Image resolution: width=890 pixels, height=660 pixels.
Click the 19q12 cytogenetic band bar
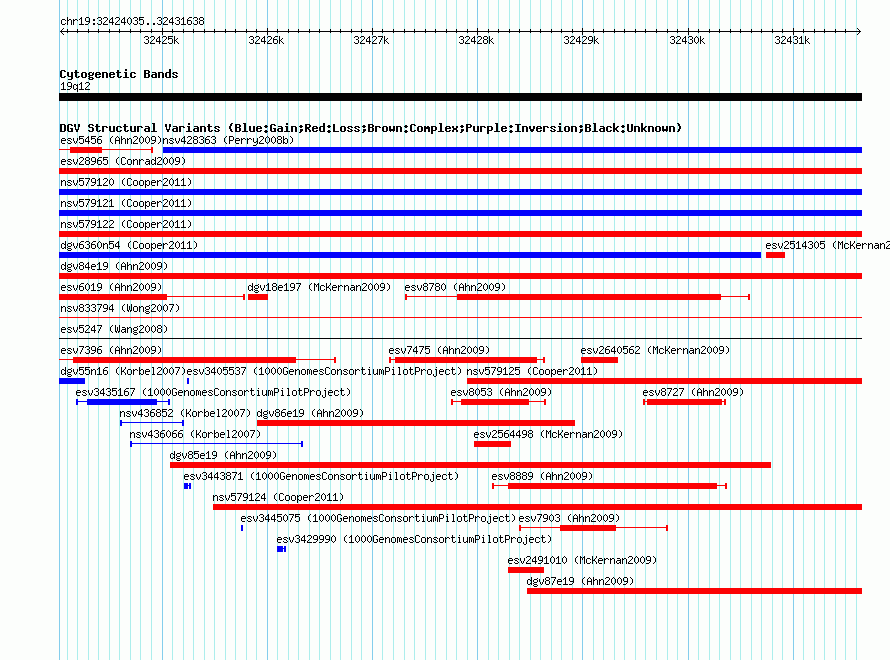tap(460, 97)
